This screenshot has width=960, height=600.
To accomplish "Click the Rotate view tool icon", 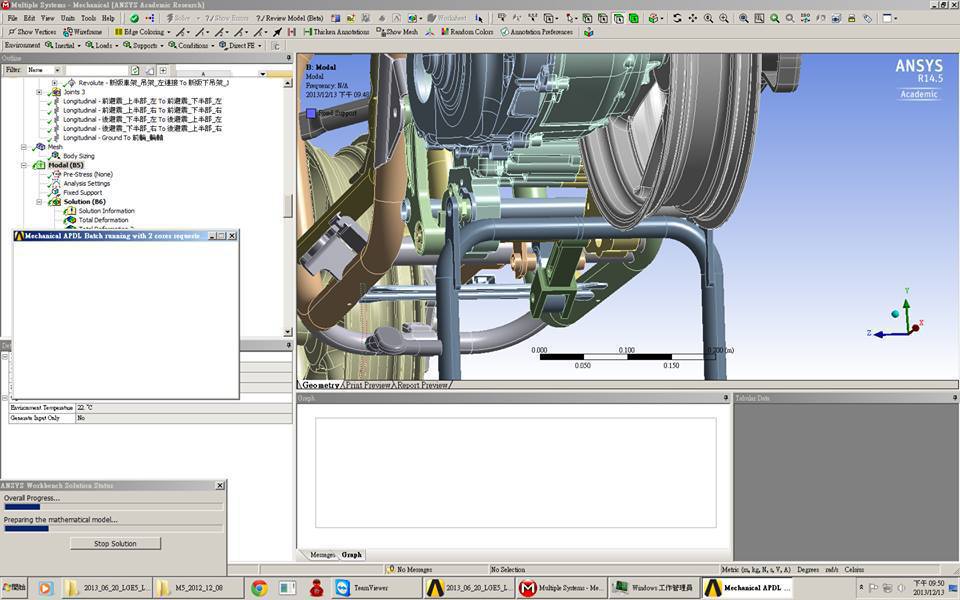I will [x=677, y=18].
